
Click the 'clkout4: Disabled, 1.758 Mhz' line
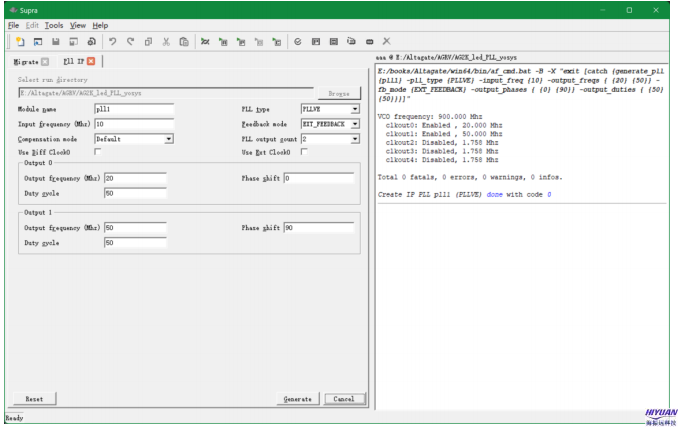[x=442, y=160]
